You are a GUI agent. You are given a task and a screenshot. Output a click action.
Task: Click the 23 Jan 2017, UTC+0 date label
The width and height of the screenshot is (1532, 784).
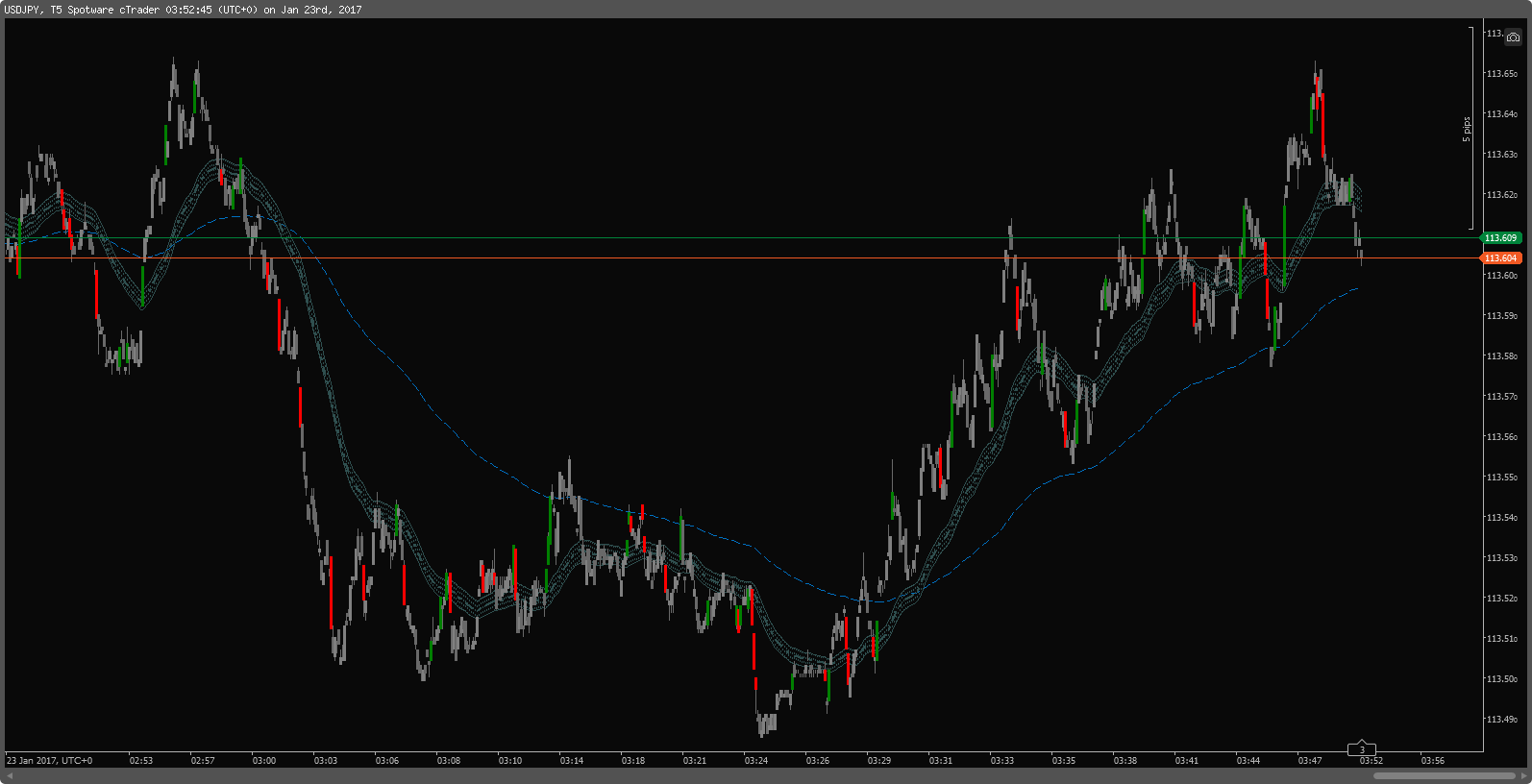coord(50,760)
